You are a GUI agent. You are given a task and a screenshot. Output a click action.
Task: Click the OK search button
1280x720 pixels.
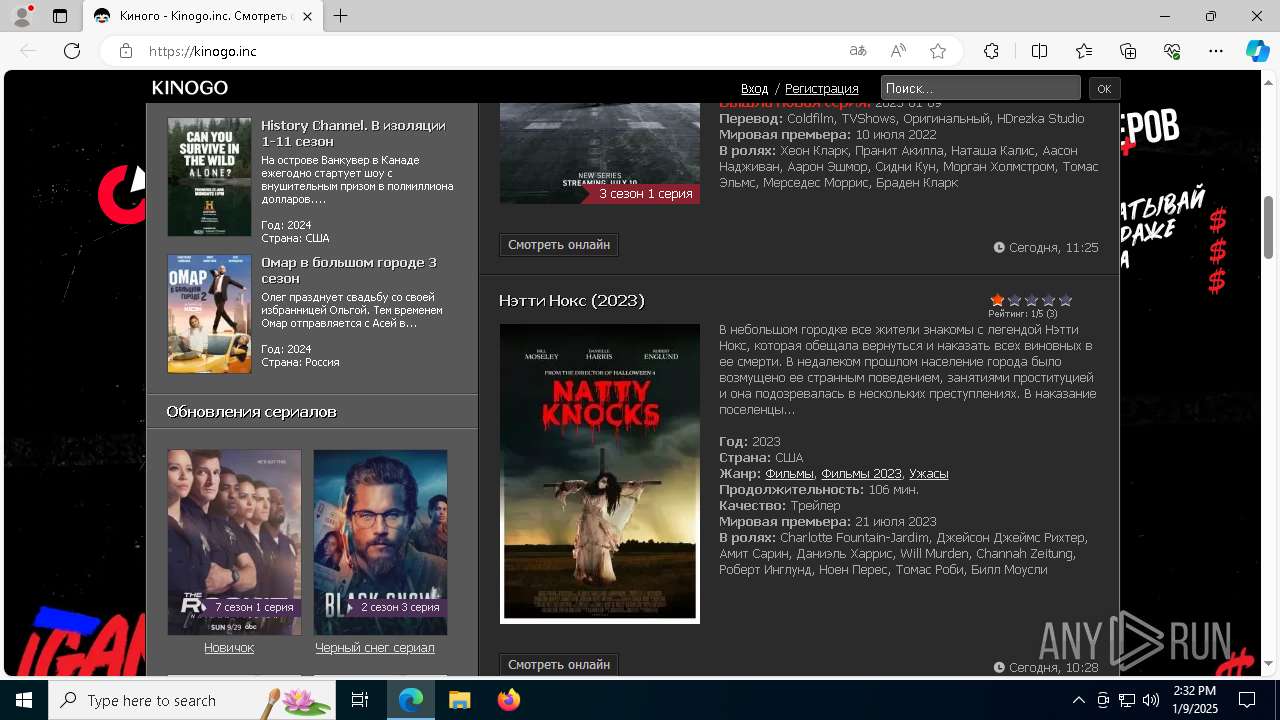pos(1104,88)
